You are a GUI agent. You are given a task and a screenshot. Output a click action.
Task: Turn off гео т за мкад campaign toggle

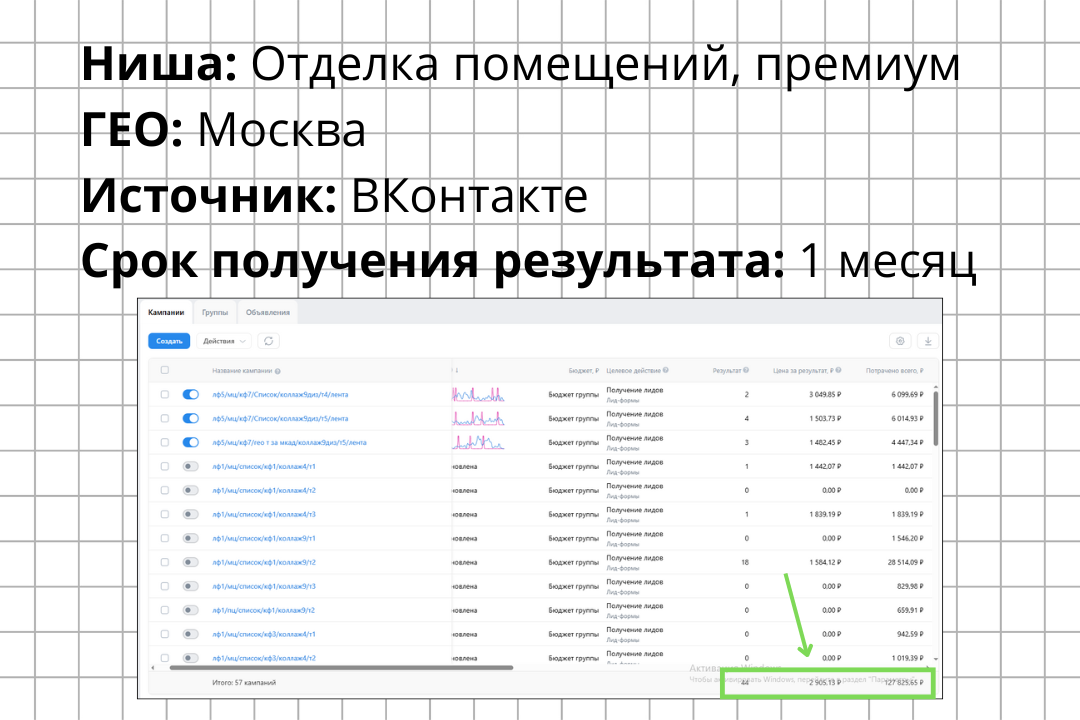click(x=191, y=442)
